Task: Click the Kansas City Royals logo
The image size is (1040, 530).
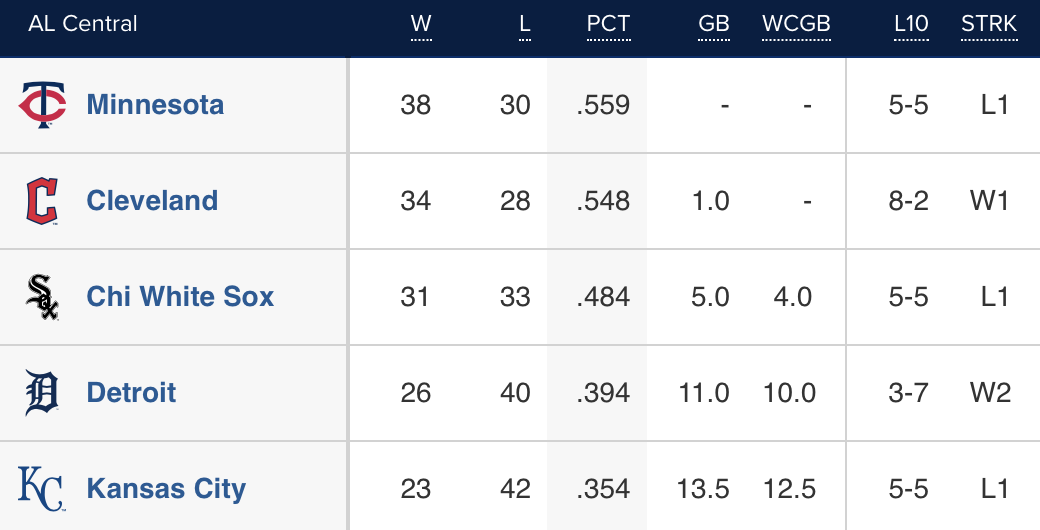Action: point(42,489)
